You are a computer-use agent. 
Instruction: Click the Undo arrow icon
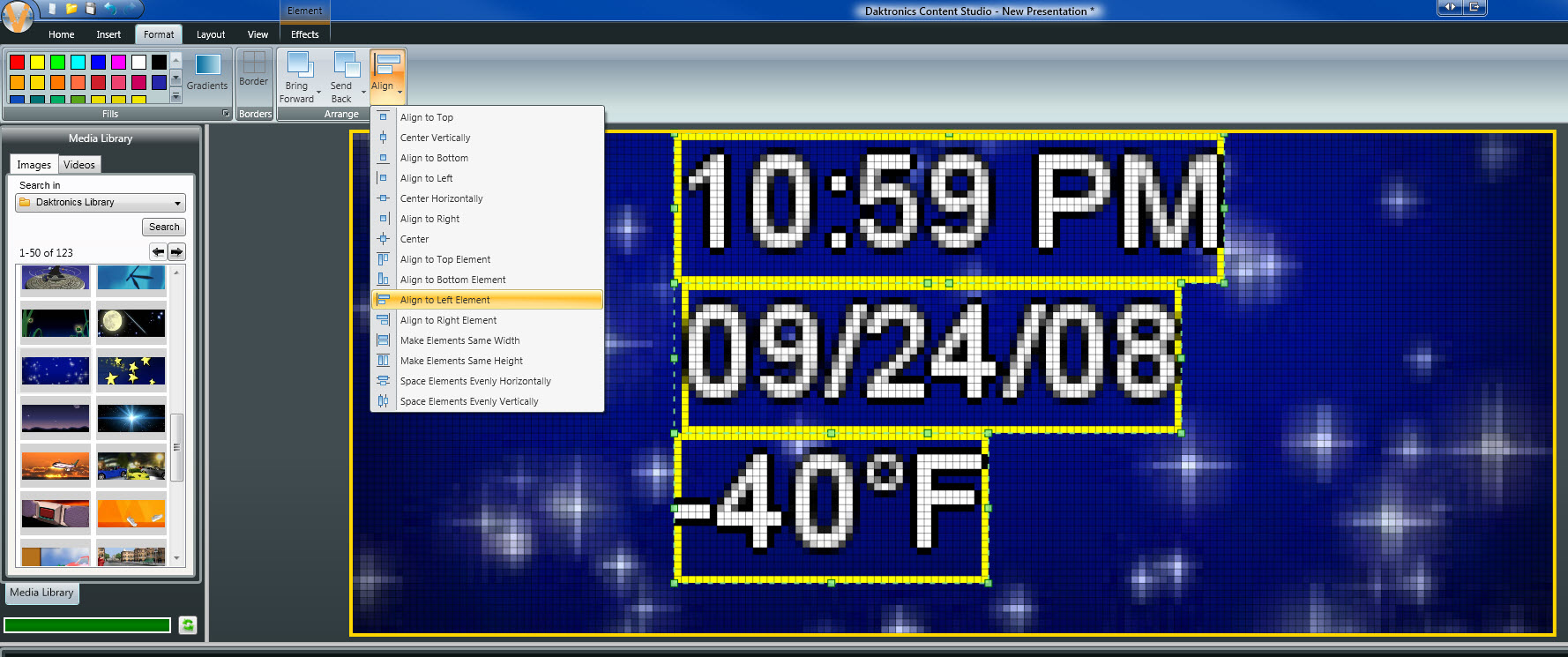coord(110,9)
